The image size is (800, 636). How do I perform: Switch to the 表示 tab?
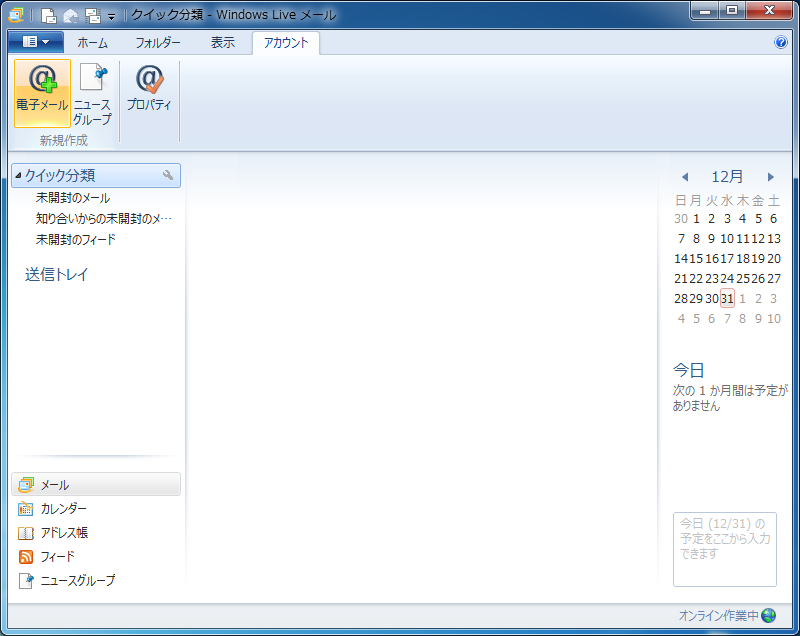coord(223,43)
